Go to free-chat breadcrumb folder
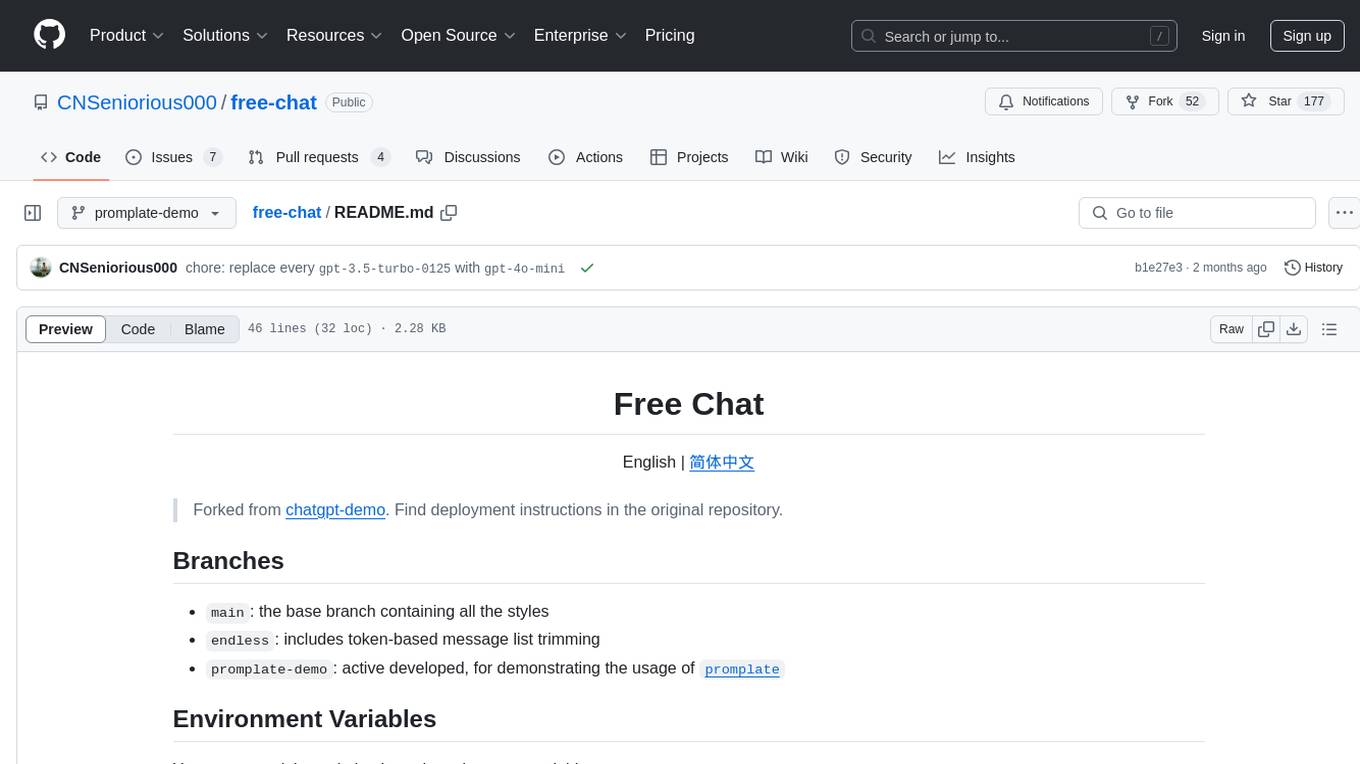Viewport: 1360px width, 764px height. [286, 212]
